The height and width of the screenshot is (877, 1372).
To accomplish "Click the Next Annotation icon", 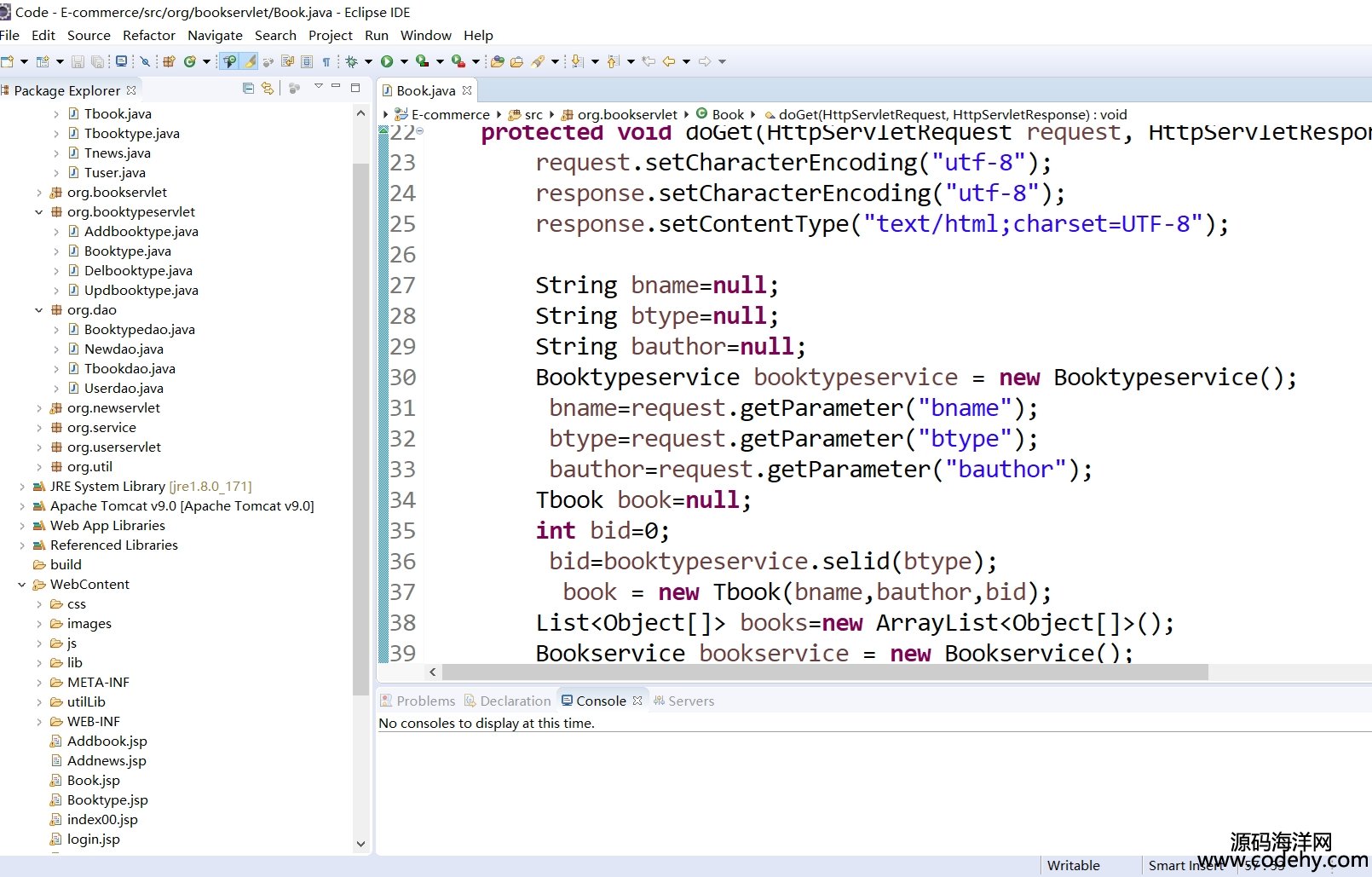I will (x=577, y=61).
